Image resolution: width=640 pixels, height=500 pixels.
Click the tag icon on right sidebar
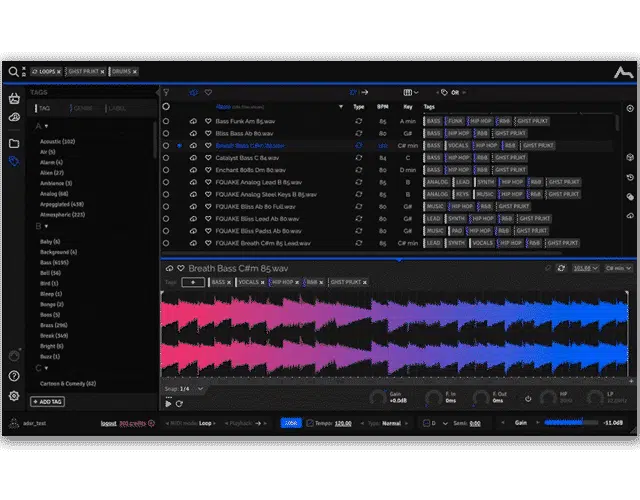tap(630, 196)
